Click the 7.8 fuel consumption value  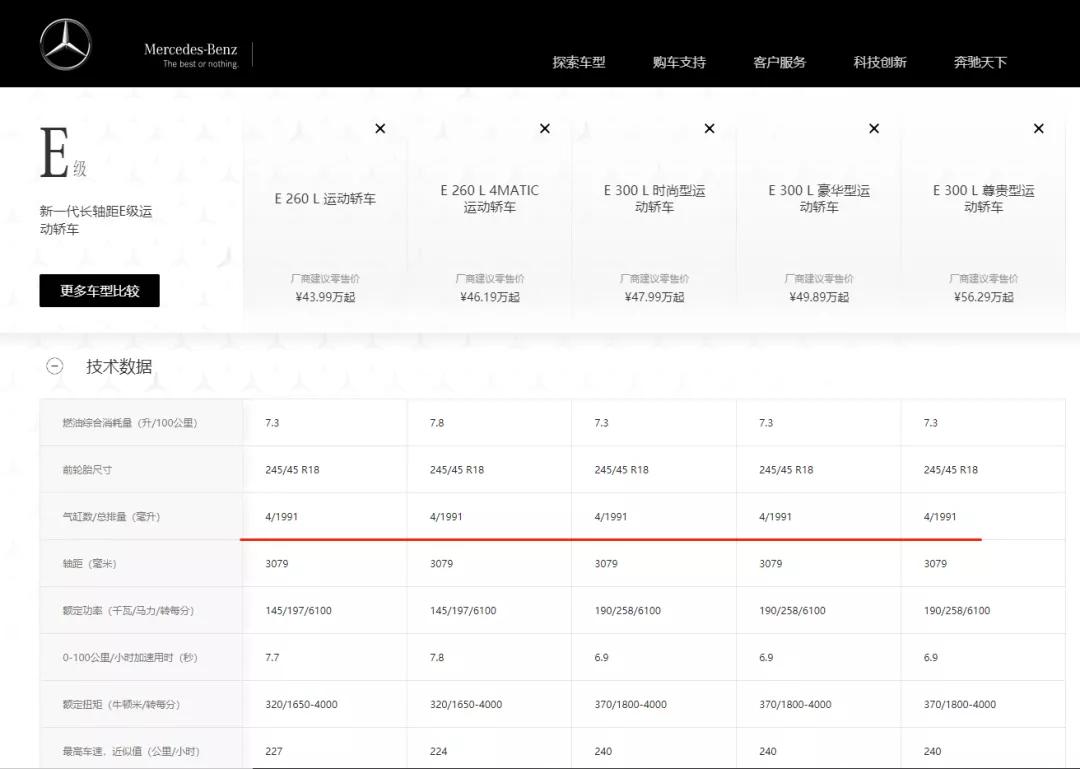coord(437,423)
